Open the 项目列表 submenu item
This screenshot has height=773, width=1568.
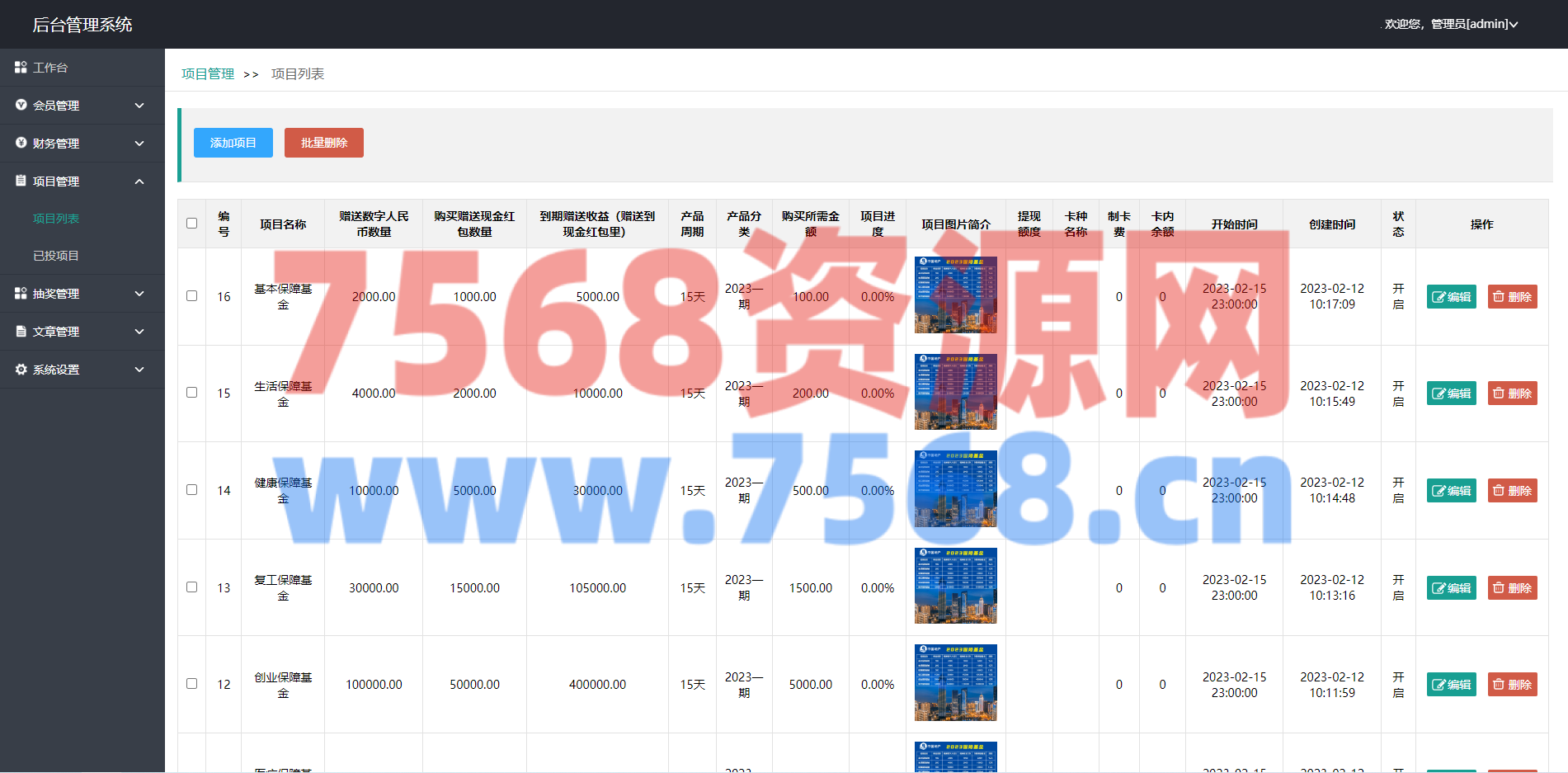point(56,219)
